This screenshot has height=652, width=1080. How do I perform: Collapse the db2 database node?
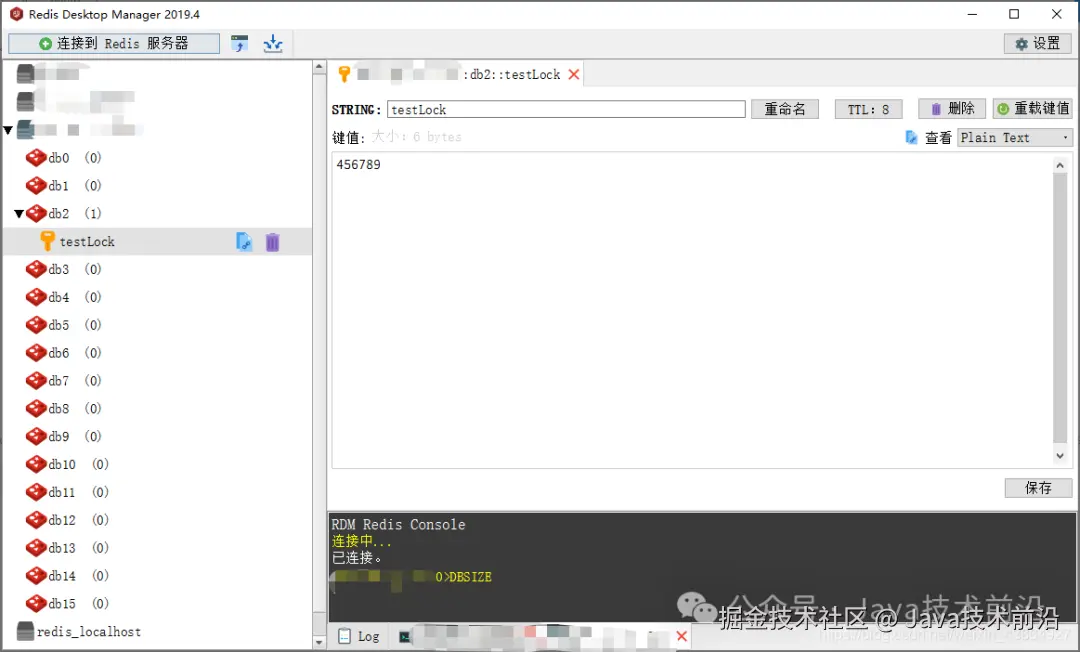(19, 213)
